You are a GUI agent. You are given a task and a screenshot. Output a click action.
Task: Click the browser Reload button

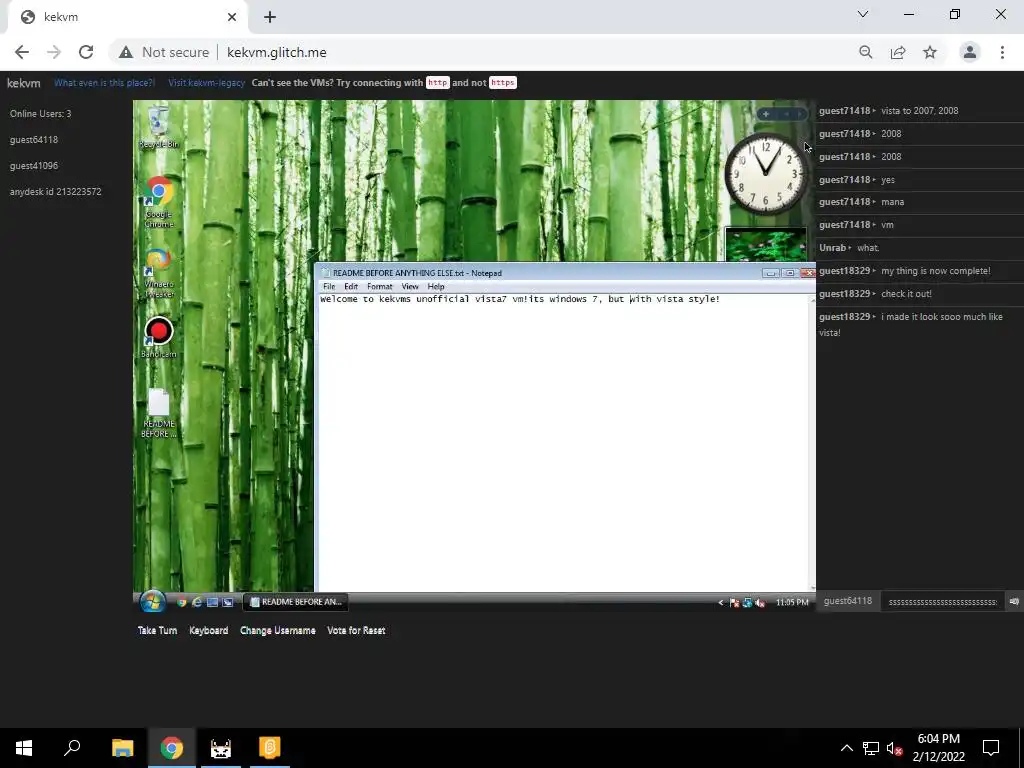(86, 52)
